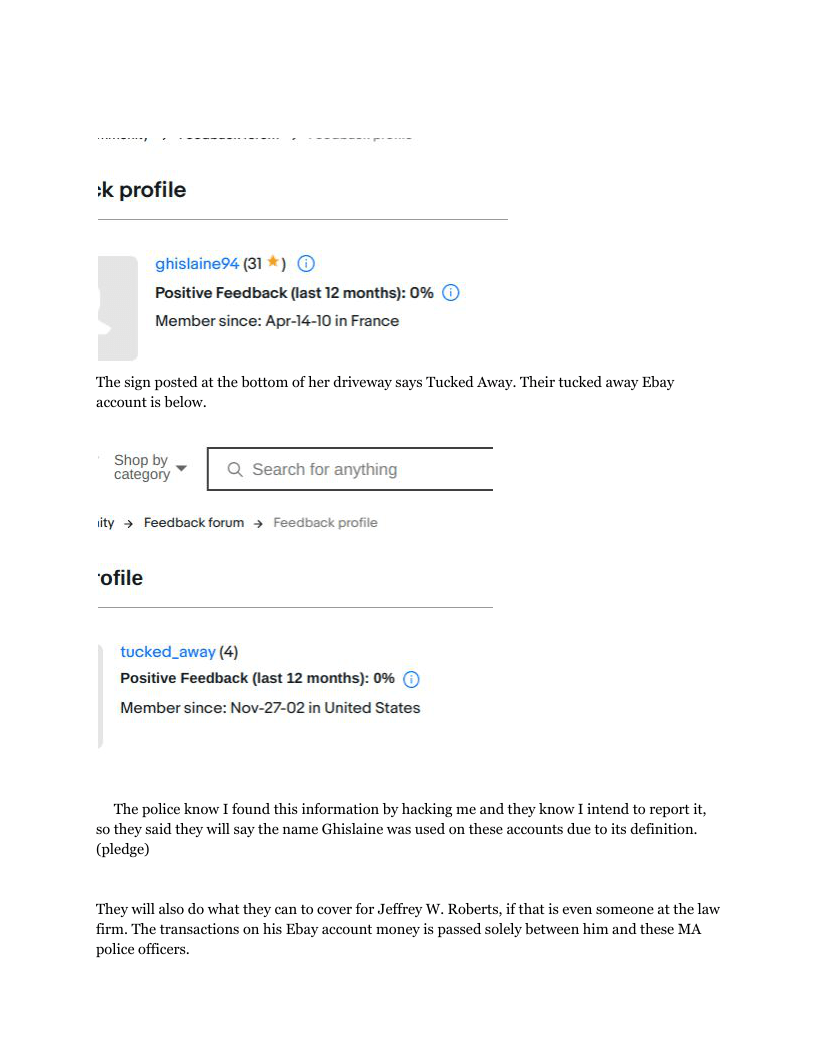
Task: Click the Shop by category down arrow
Action: [x=181, y=468]
